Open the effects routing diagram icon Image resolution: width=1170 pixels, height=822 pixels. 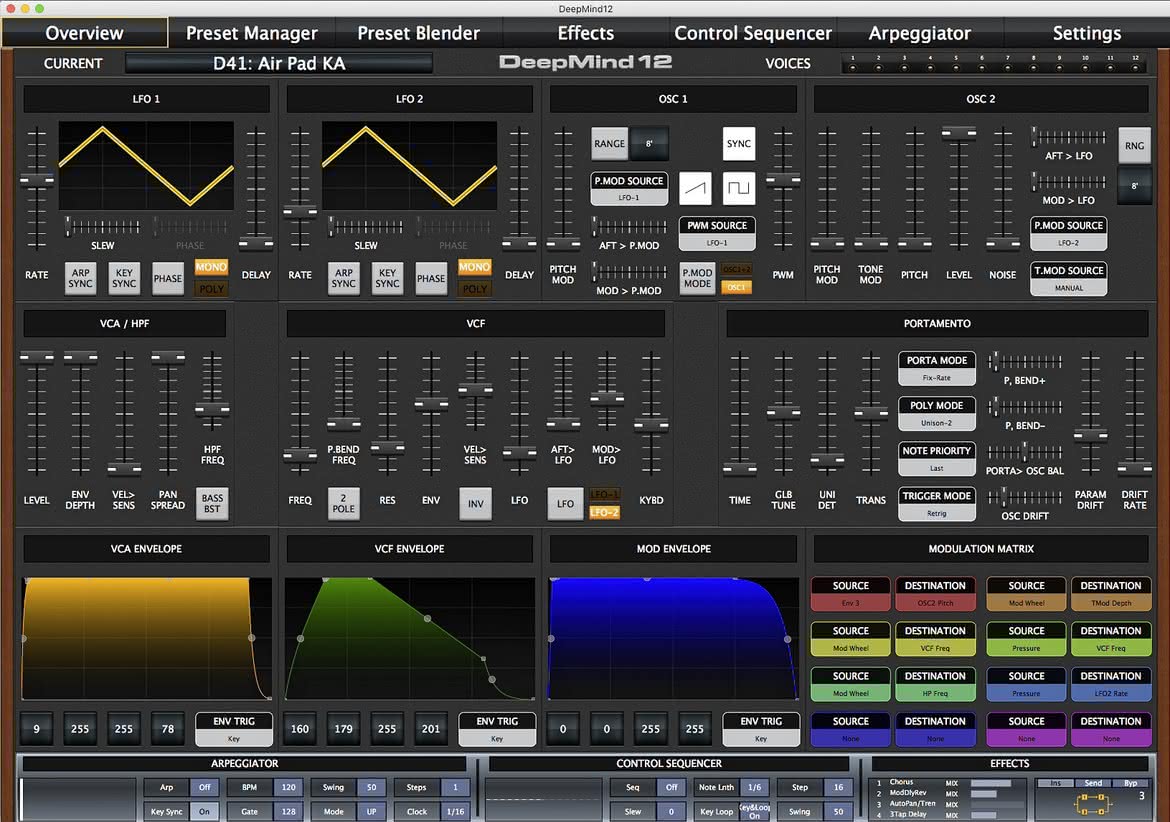tap(1091, 804)
